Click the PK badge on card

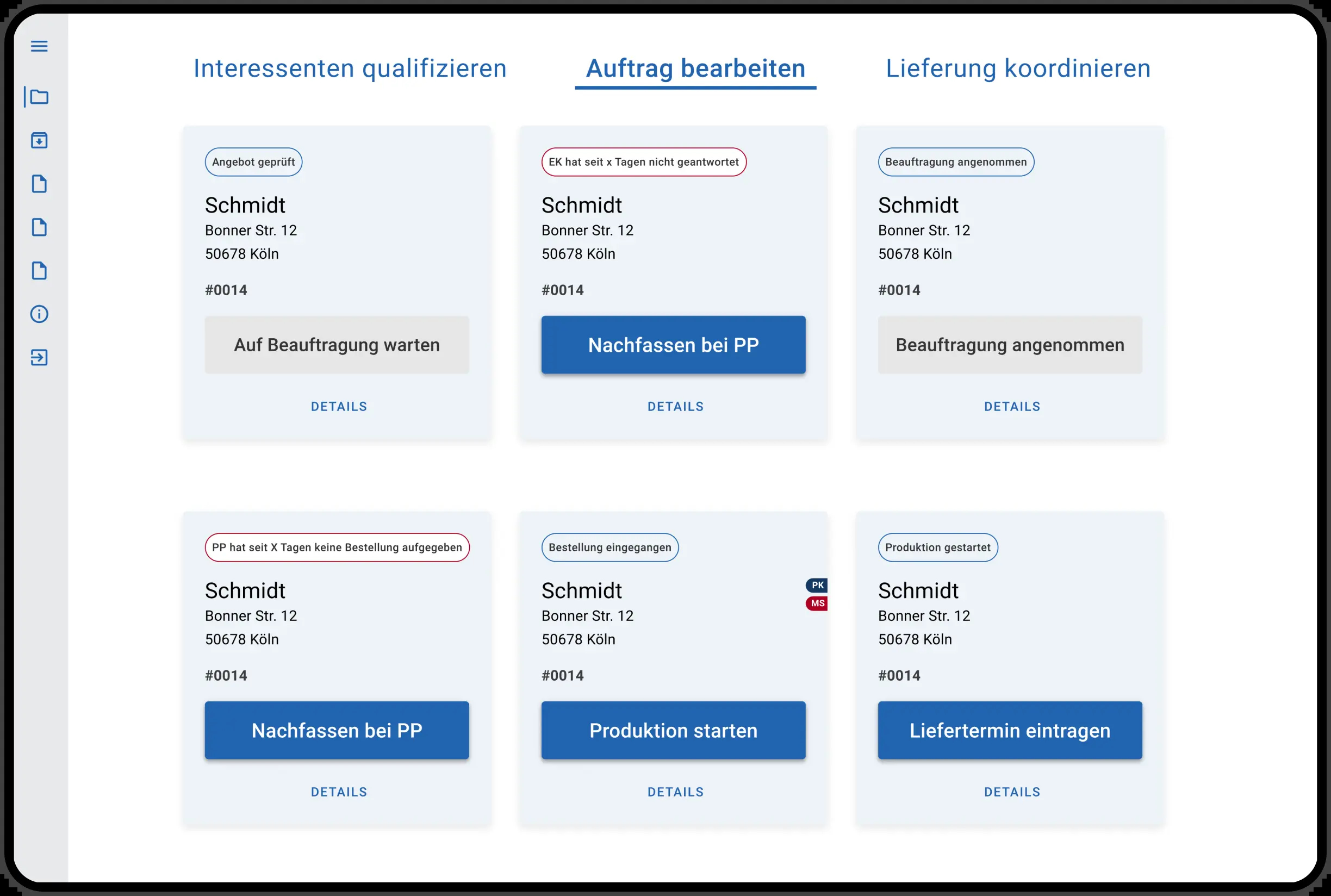click(817, 585)
